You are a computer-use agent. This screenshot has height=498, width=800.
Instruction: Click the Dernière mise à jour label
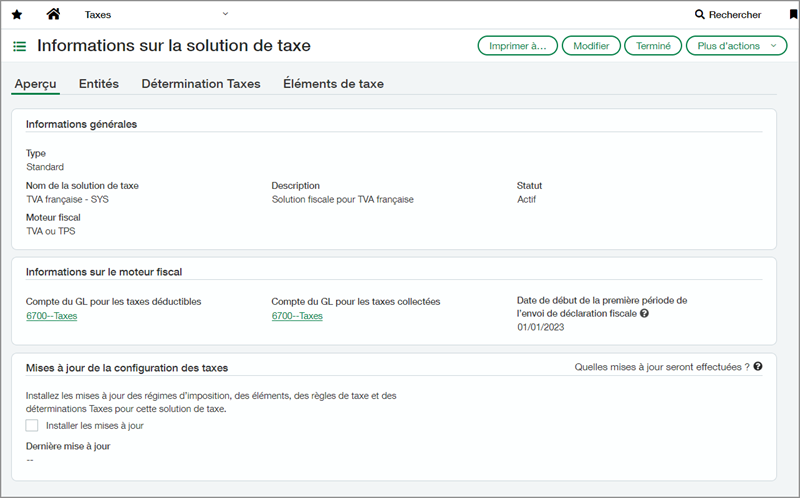pos(68,446)
